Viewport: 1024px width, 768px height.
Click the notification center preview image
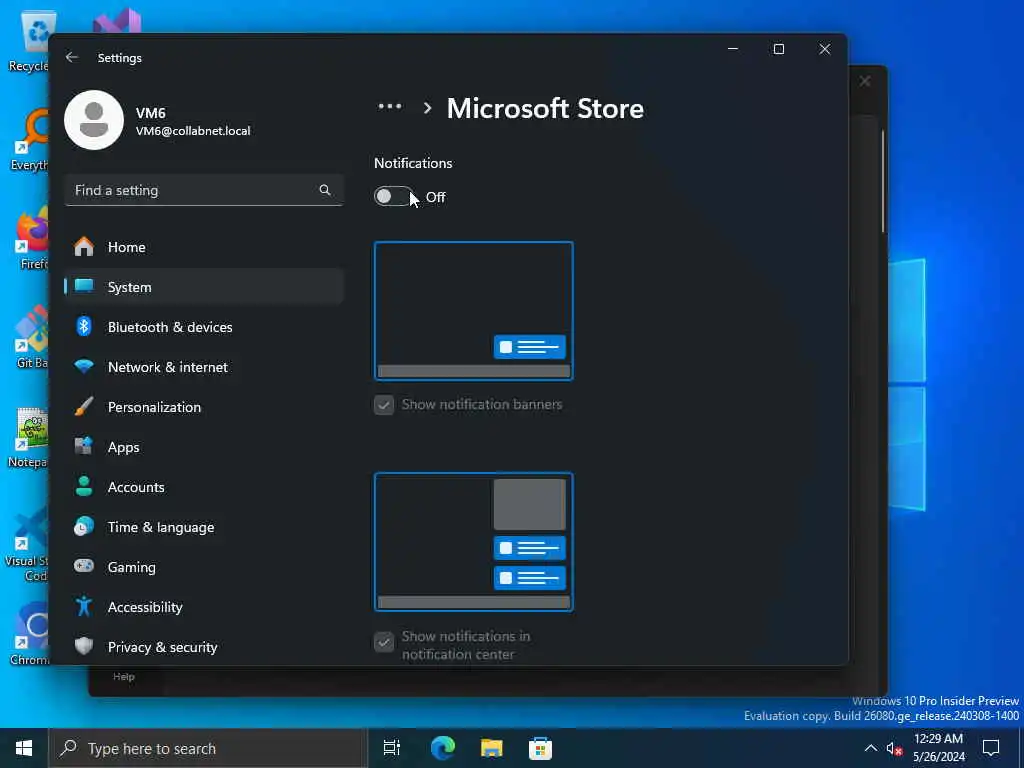pyautogui.click(x=473, y=542)
